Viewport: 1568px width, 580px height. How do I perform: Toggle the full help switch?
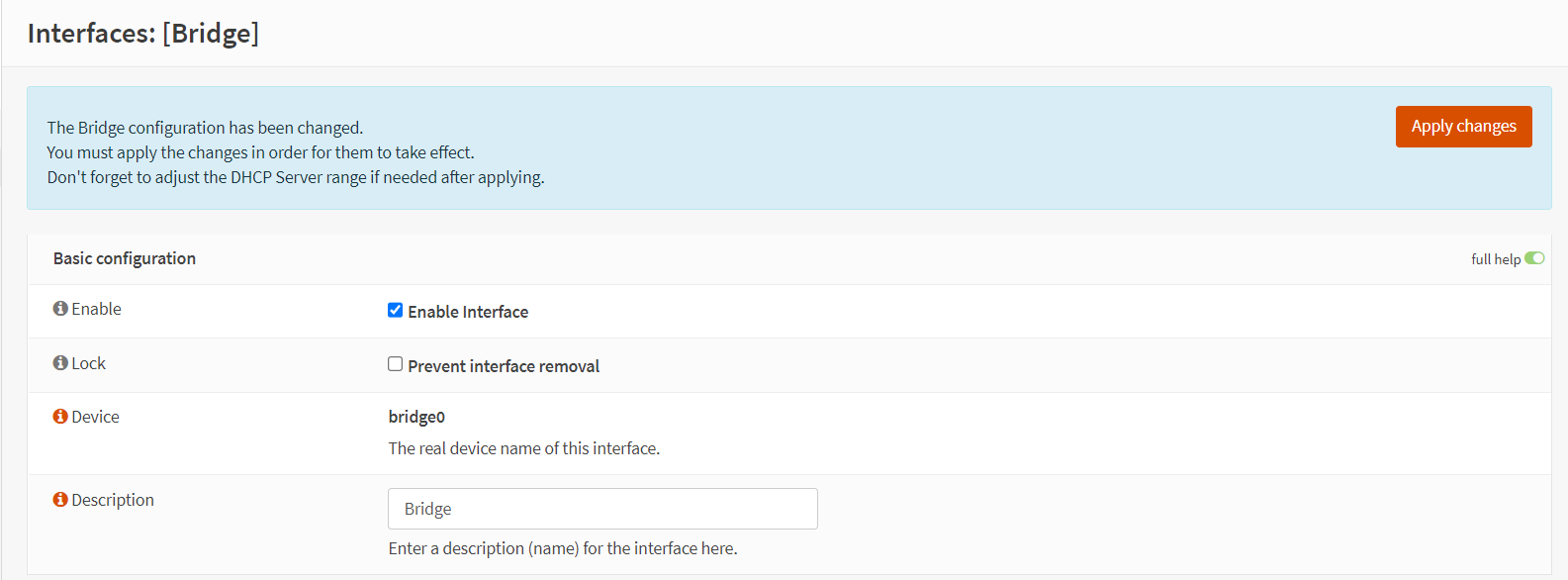pyautogui.click(x=1534, y=258)
